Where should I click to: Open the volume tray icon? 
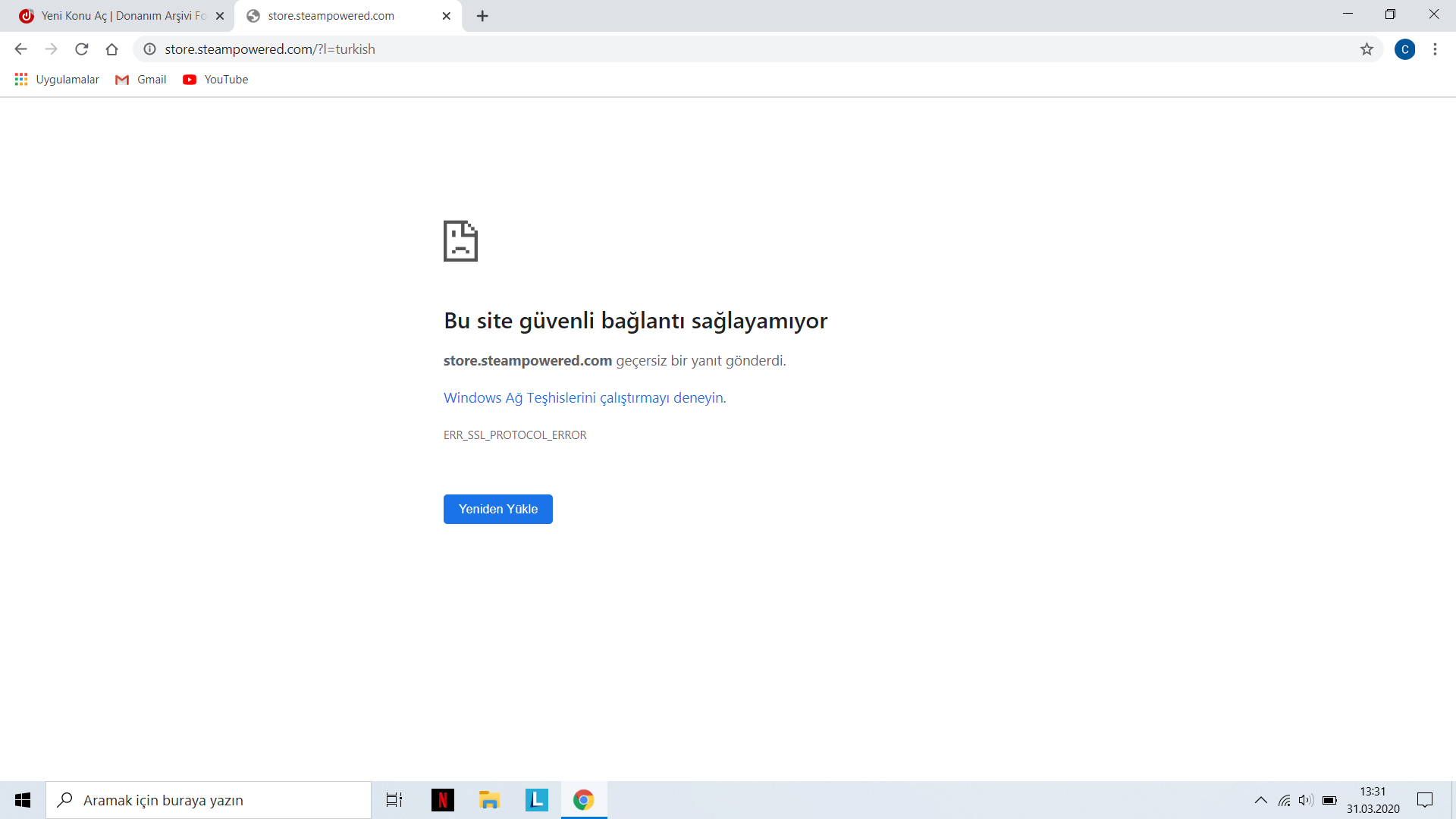tap(1305, 800)
